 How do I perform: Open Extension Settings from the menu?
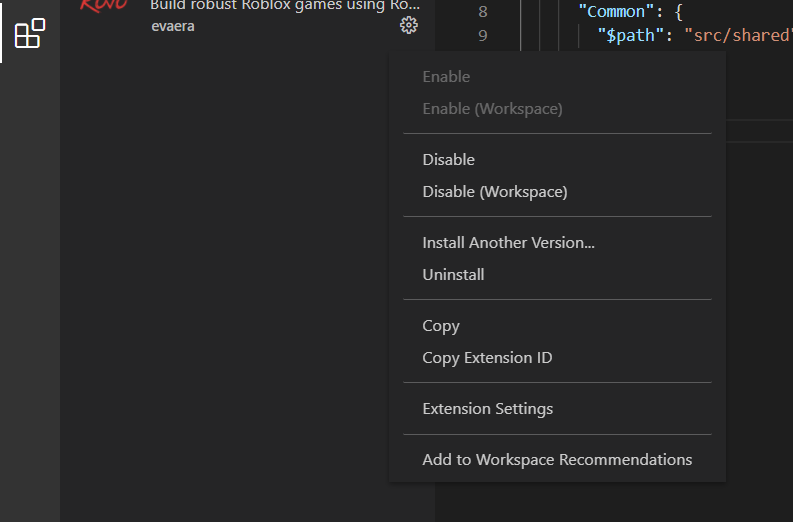487,409
